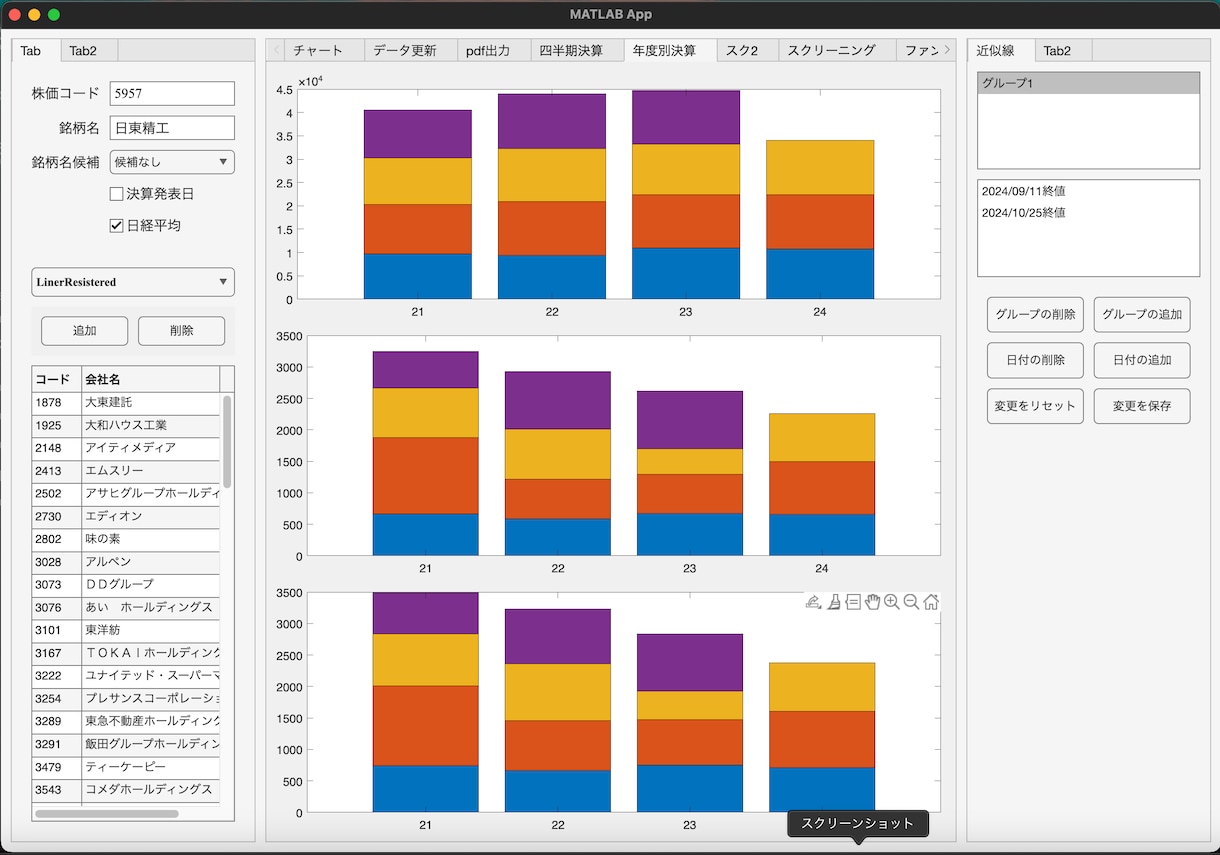
Task: Open the export menu on the bottom chart toolbar
Action: point(813,602)
